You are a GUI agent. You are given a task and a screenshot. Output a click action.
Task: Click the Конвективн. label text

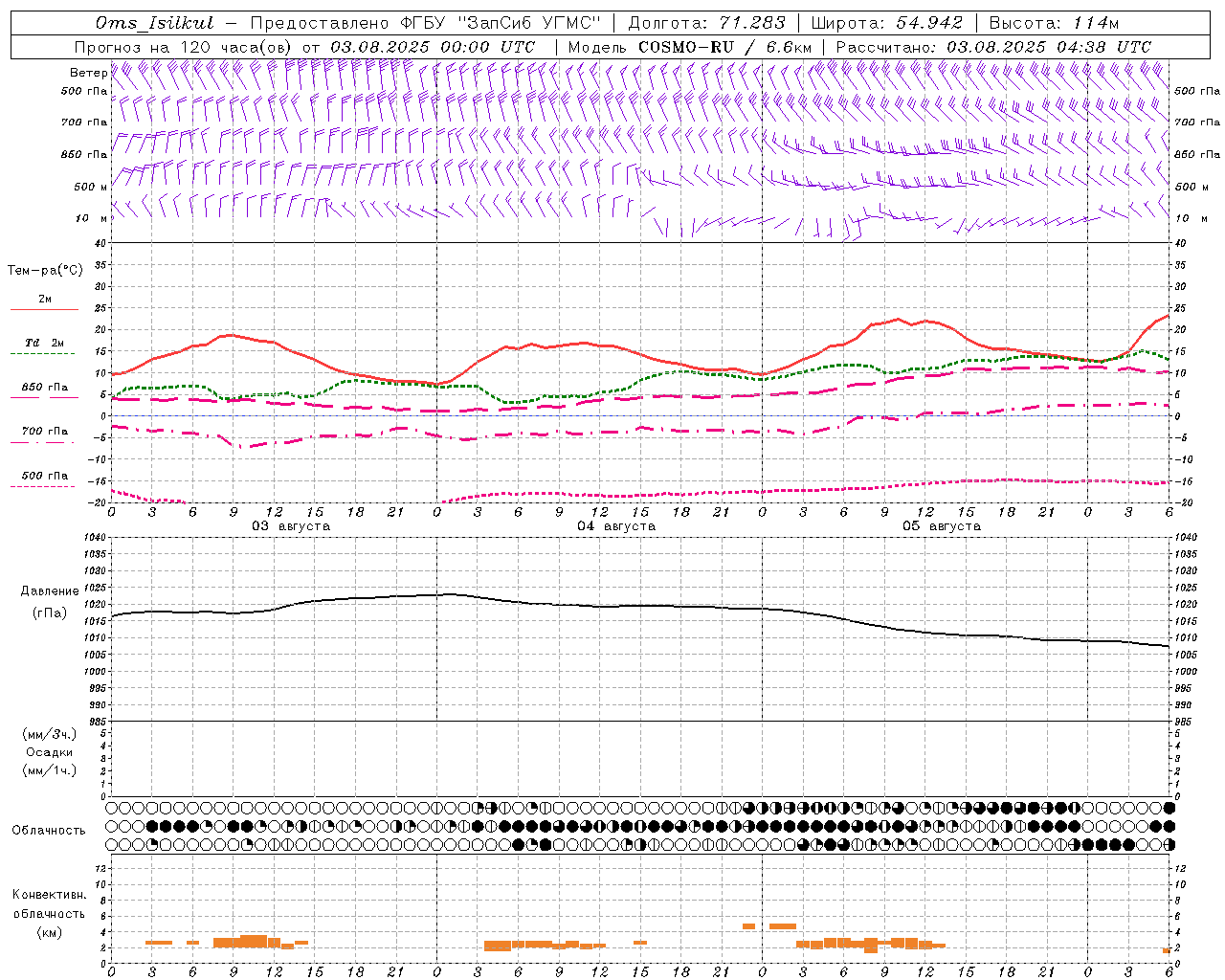[x=50, y=895]
